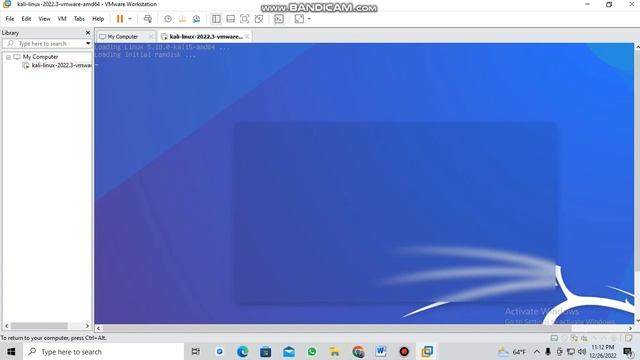Open the Library search filter dropdown
Image resolution: width=640 pixels, height=360 pixels.
(88, 43)
